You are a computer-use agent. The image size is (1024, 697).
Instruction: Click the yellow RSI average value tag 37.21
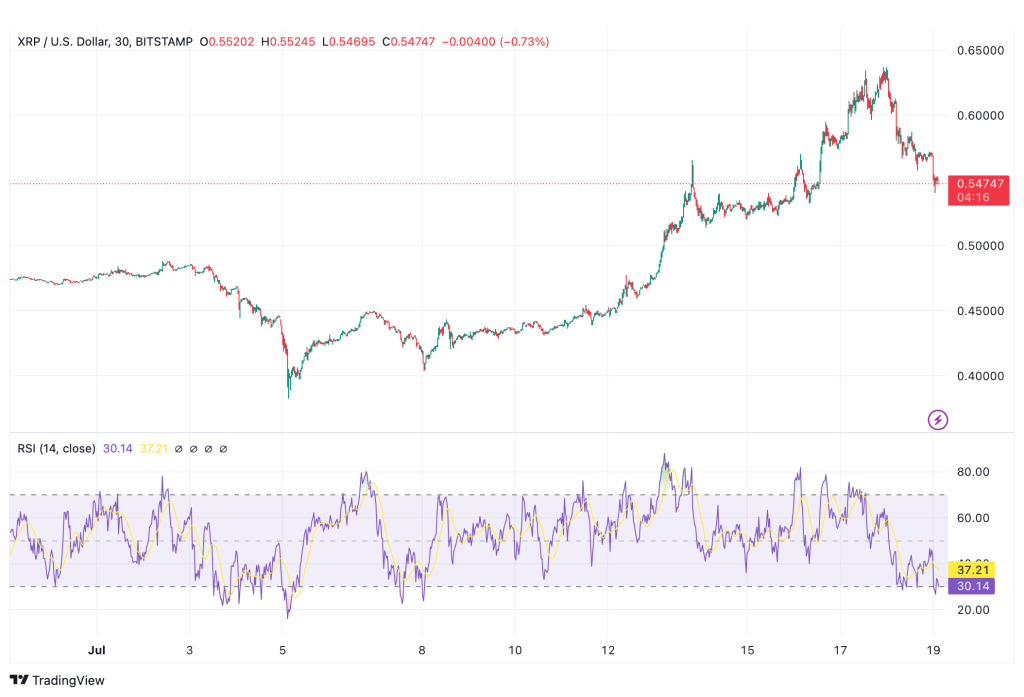point(972,570)
